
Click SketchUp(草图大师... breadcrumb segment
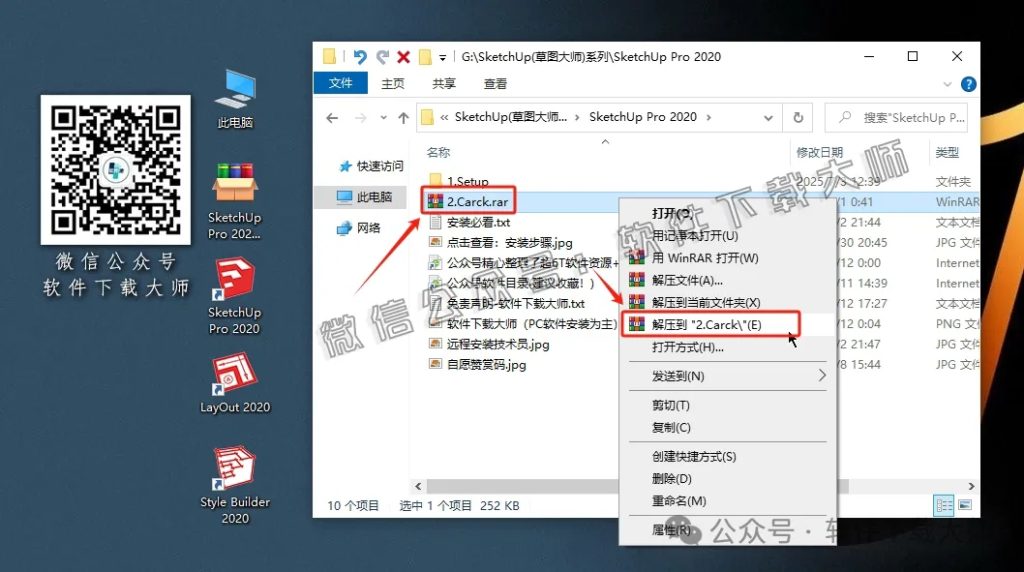pos(511,117)
